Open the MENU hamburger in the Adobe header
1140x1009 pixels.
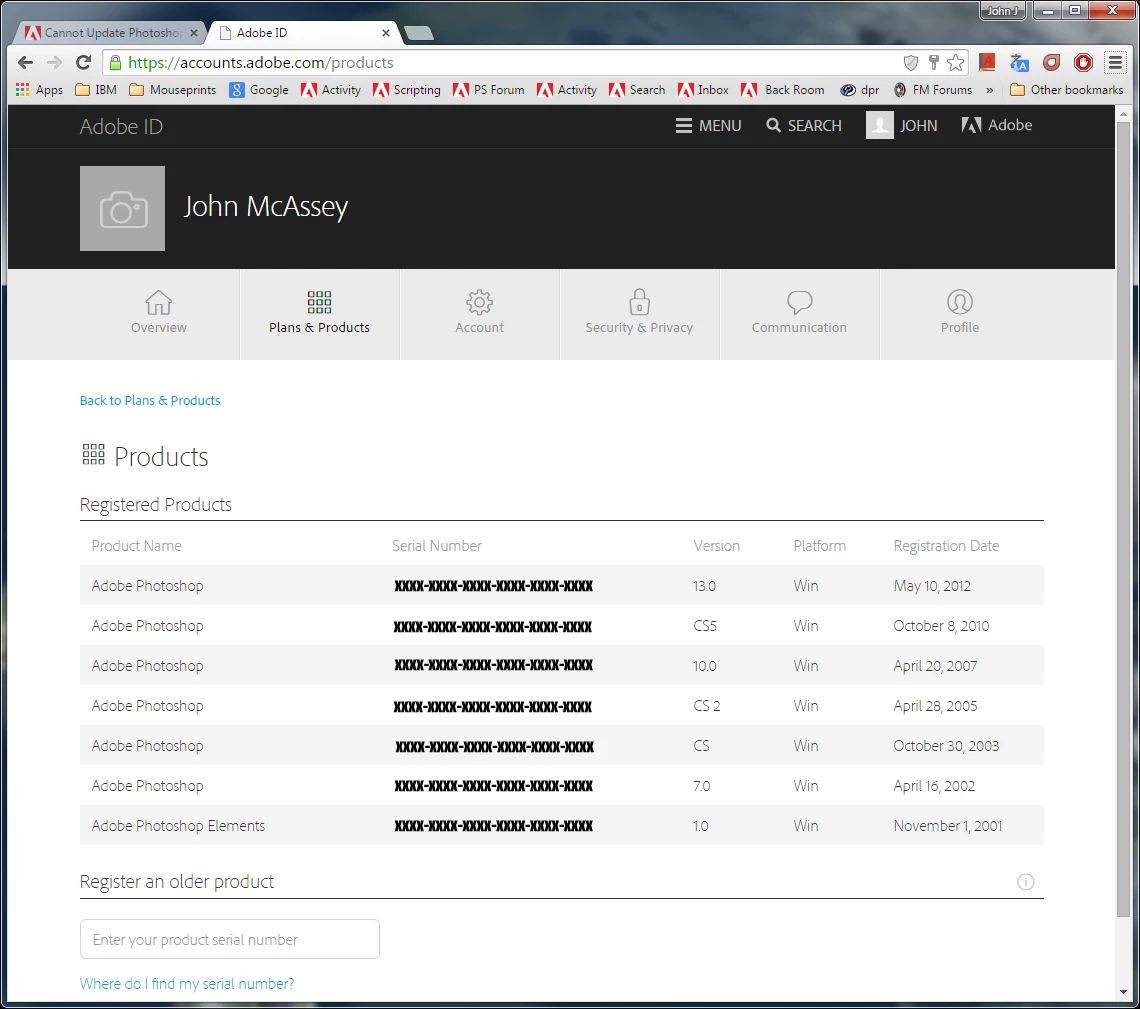point(708,126)
